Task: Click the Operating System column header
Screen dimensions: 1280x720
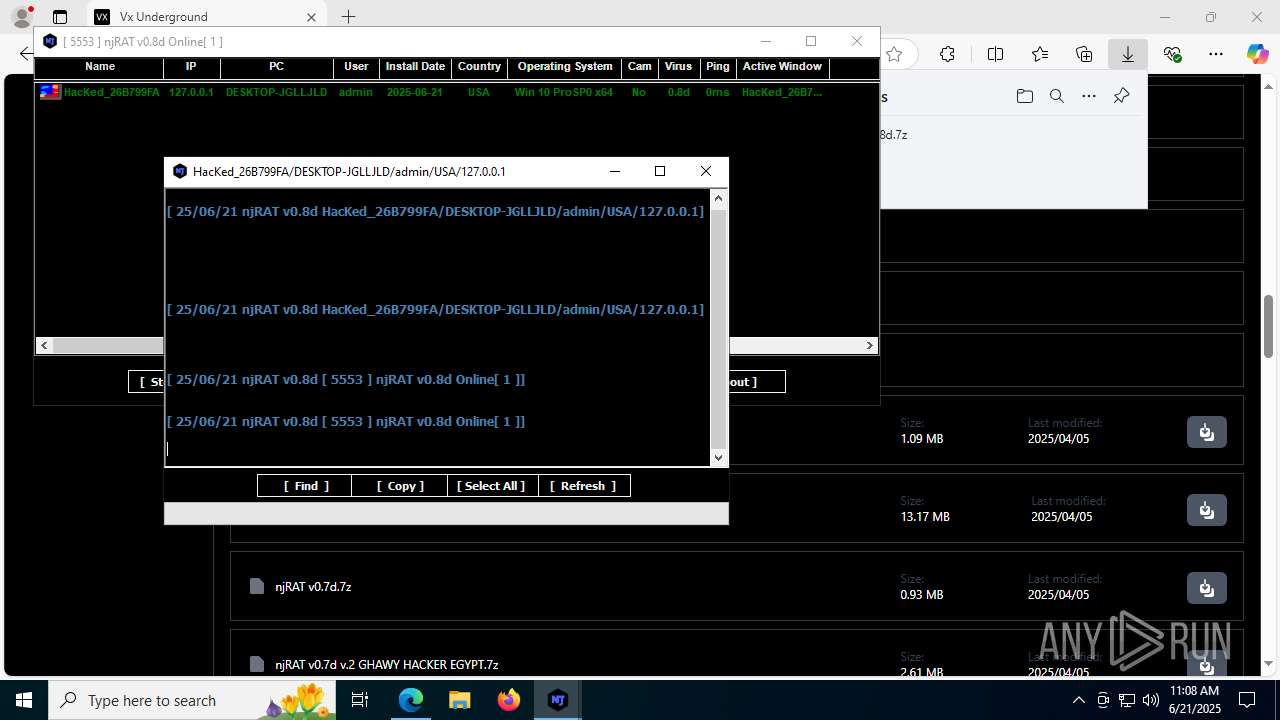Action: pyautogui.click(x=565, y=67)
